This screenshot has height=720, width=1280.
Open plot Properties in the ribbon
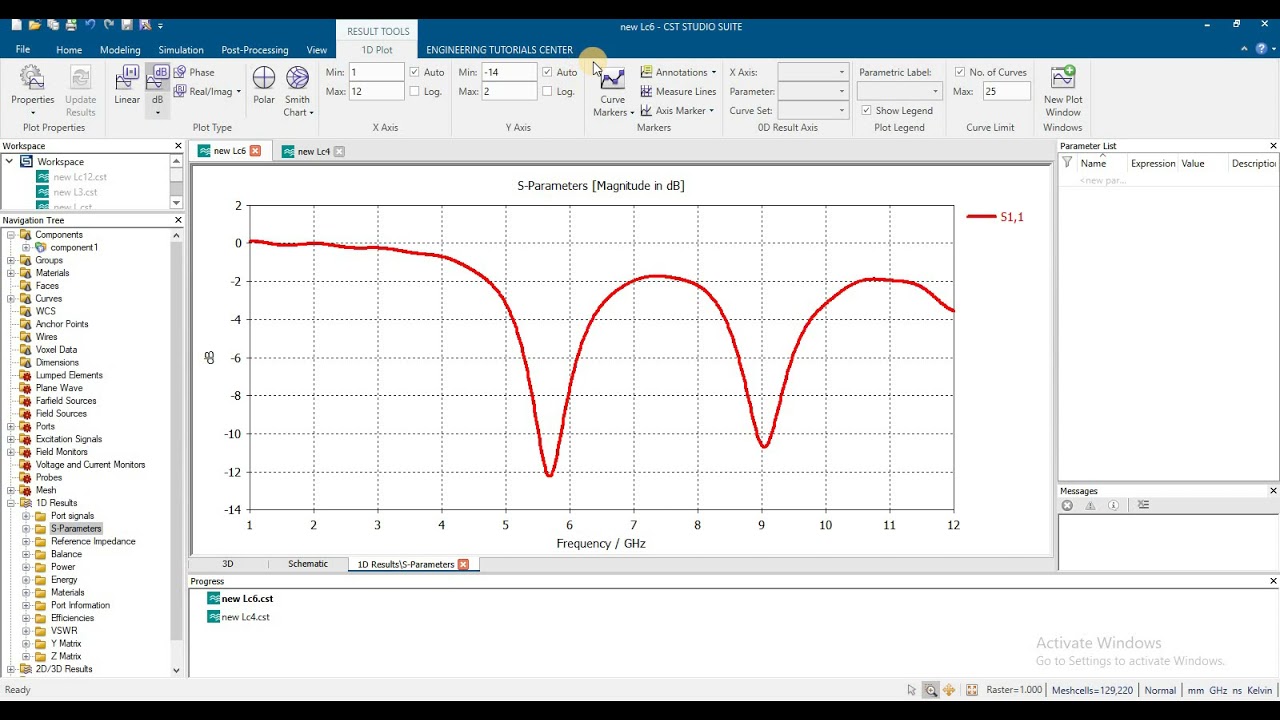pos(32,90)
